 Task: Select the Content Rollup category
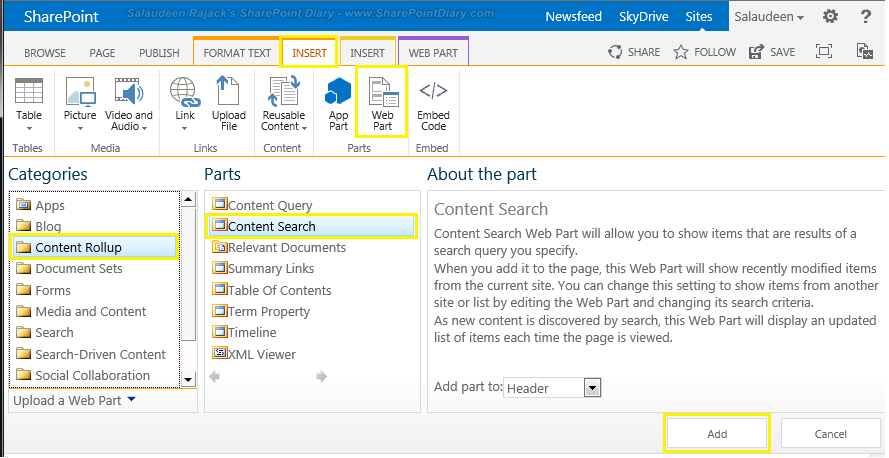point(94,247)
